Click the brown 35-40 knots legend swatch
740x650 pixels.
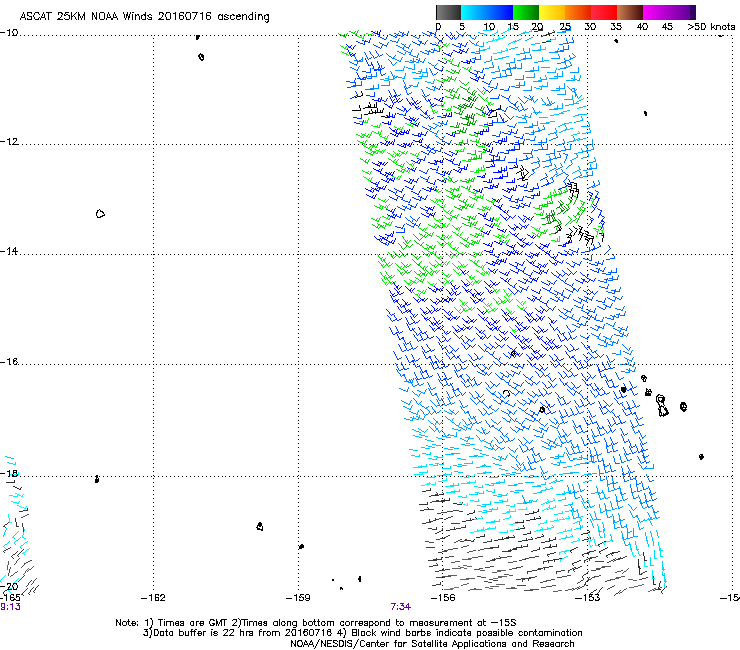click(x=630, y=12)
